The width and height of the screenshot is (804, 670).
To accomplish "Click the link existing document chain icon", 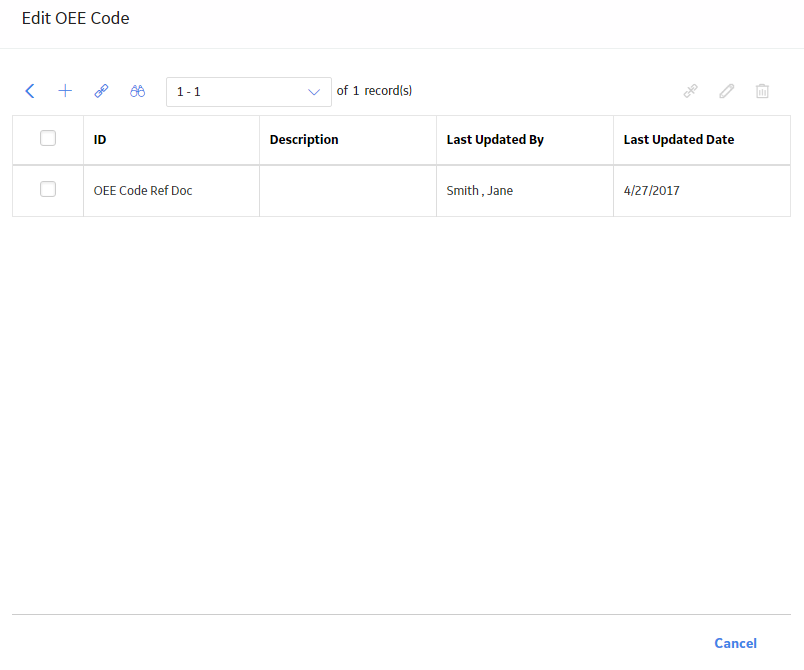I will [101, 91].
